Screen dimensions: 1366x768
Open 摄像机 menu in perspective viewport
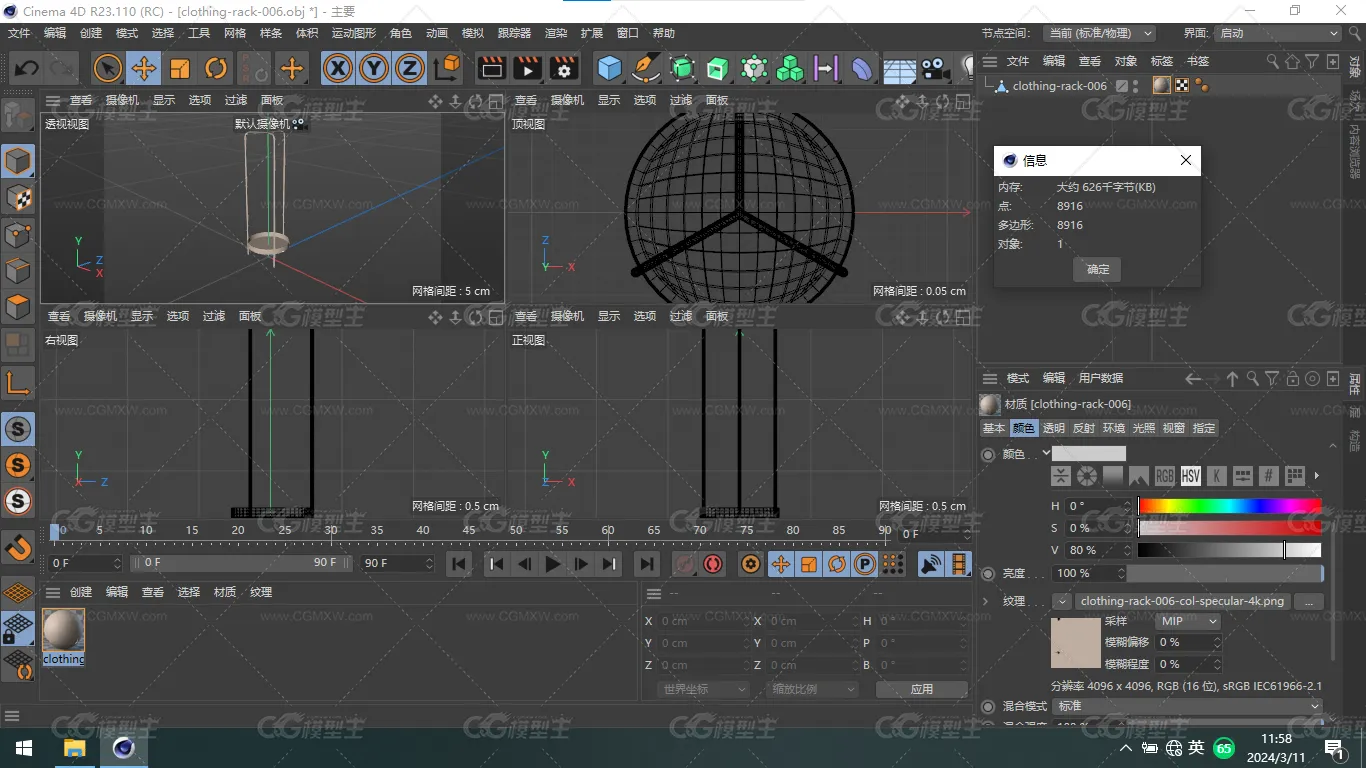pyautogui.click(x=122, y=100)
